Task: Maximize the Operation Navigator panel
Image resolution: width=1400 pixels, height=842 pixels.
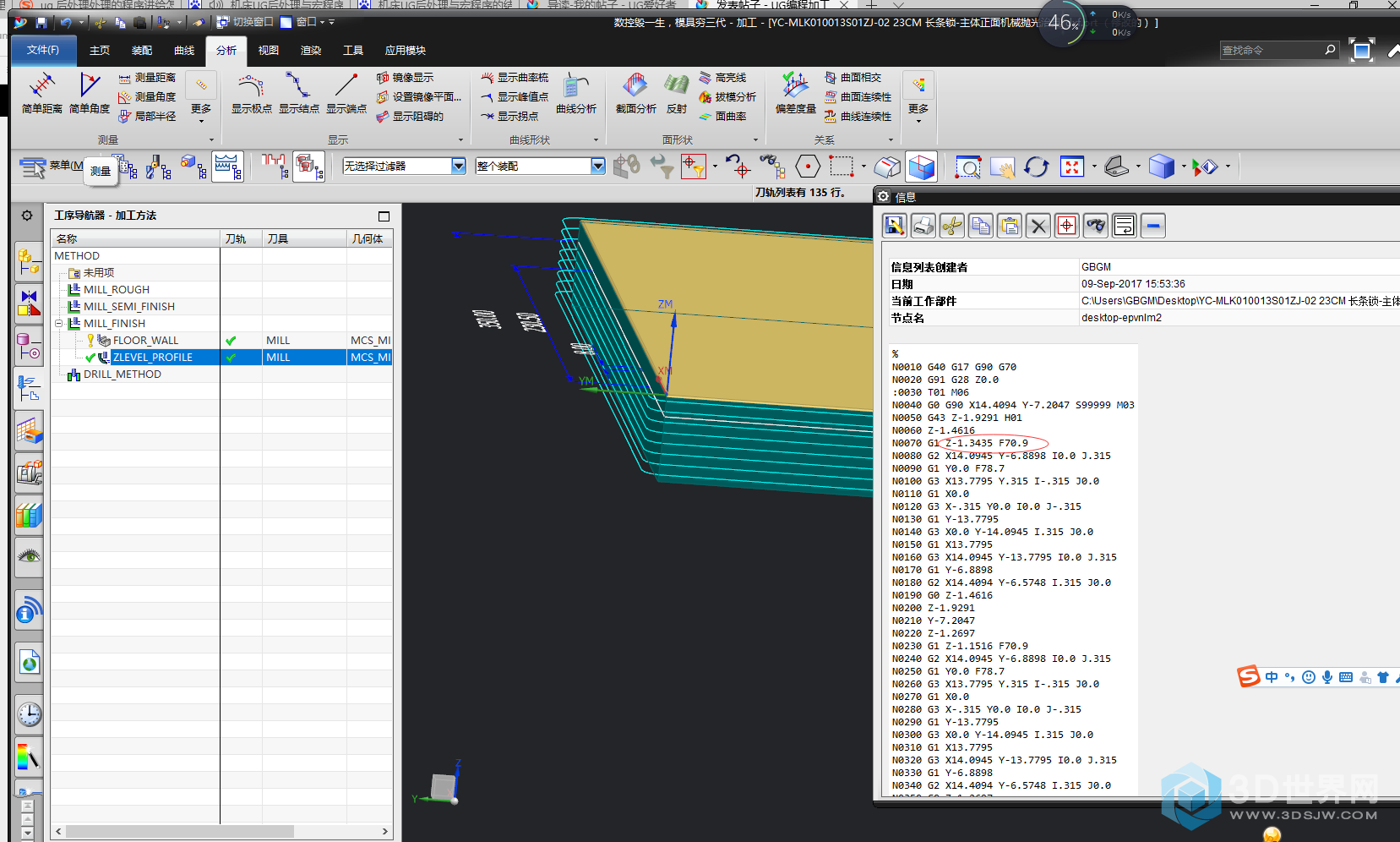Action: (384, 216)
